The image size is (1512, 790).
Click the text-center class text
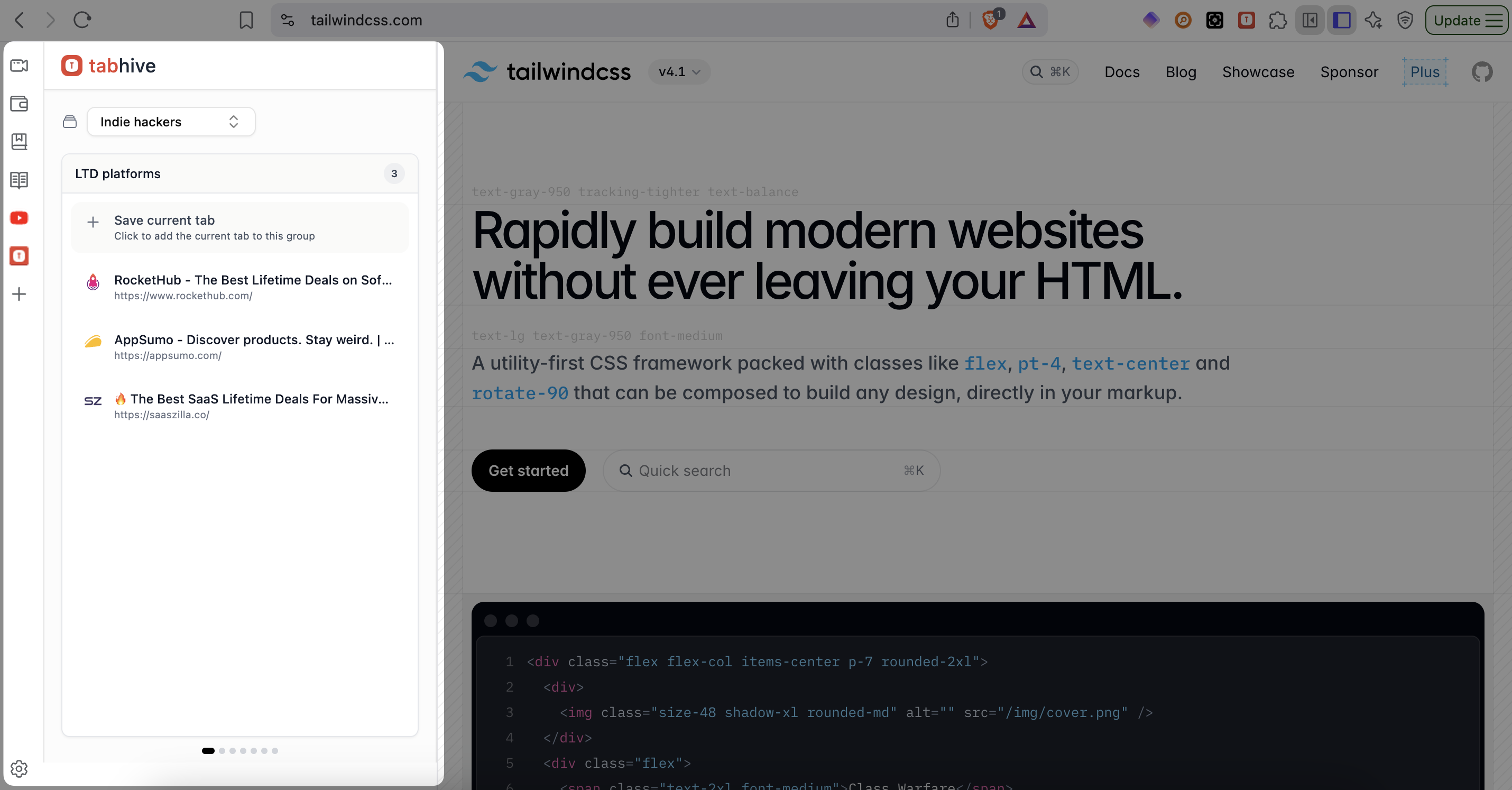[1130, 363]
